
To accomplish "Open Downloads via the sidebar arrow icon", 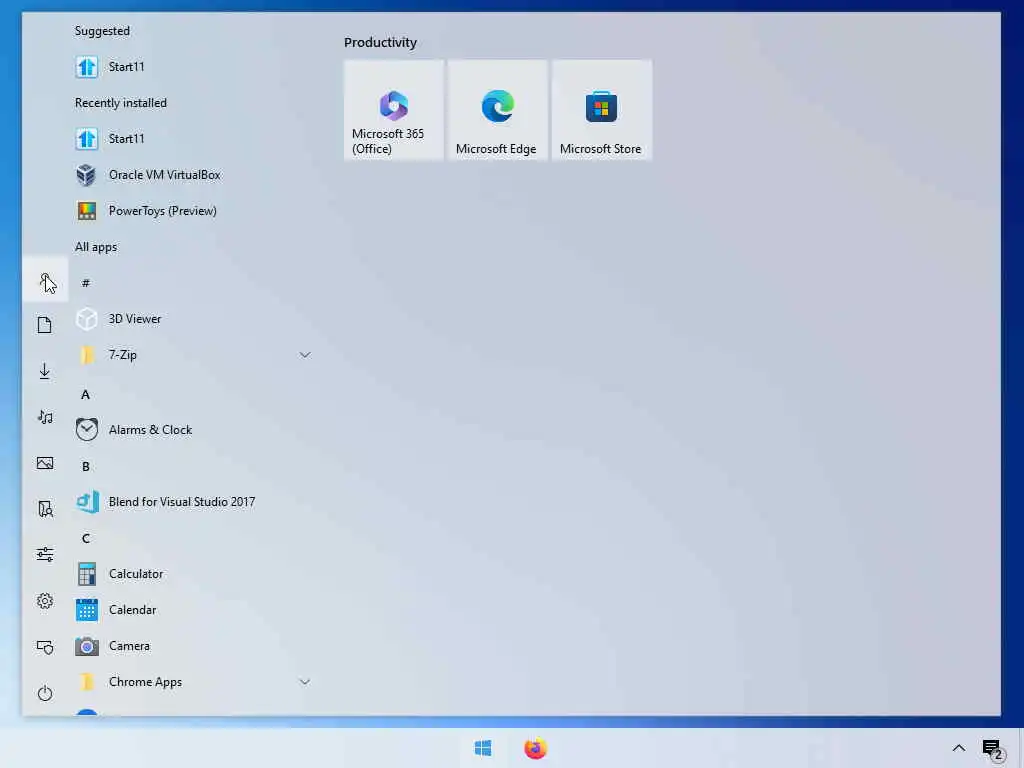I will point(44,371).
